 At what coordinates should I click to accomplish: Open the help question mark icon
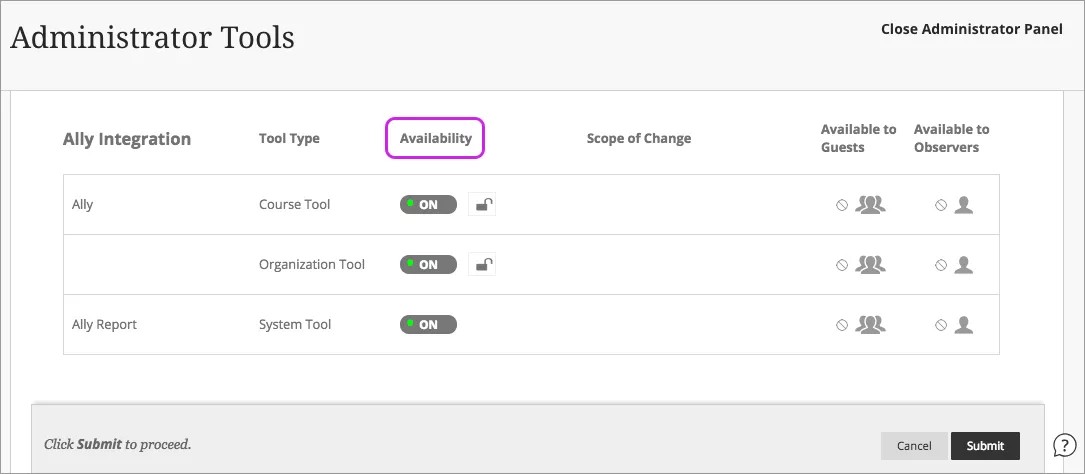click(1065, 444)
